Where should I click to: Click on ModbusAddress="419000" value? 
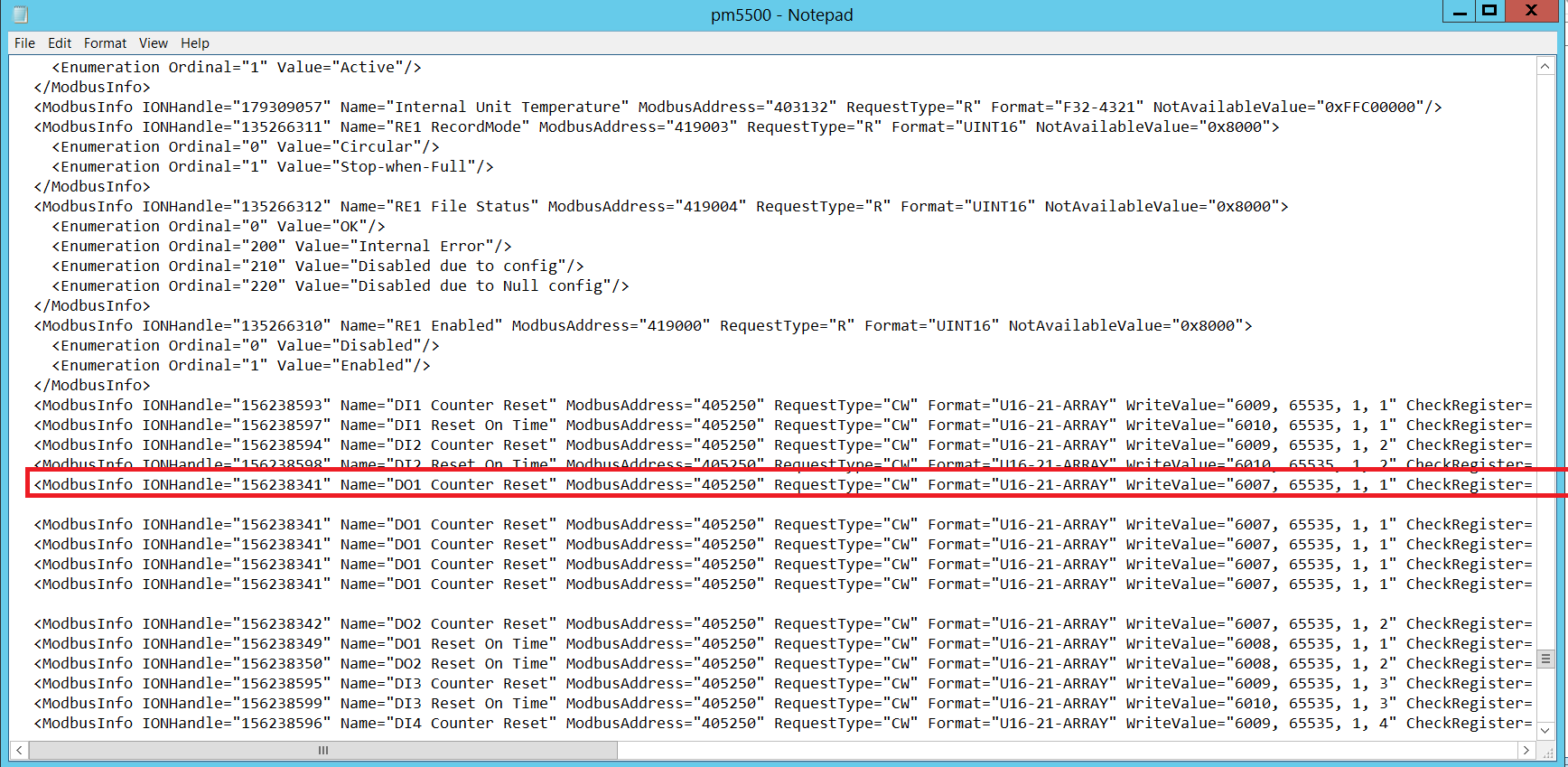(x=611, y=325)
